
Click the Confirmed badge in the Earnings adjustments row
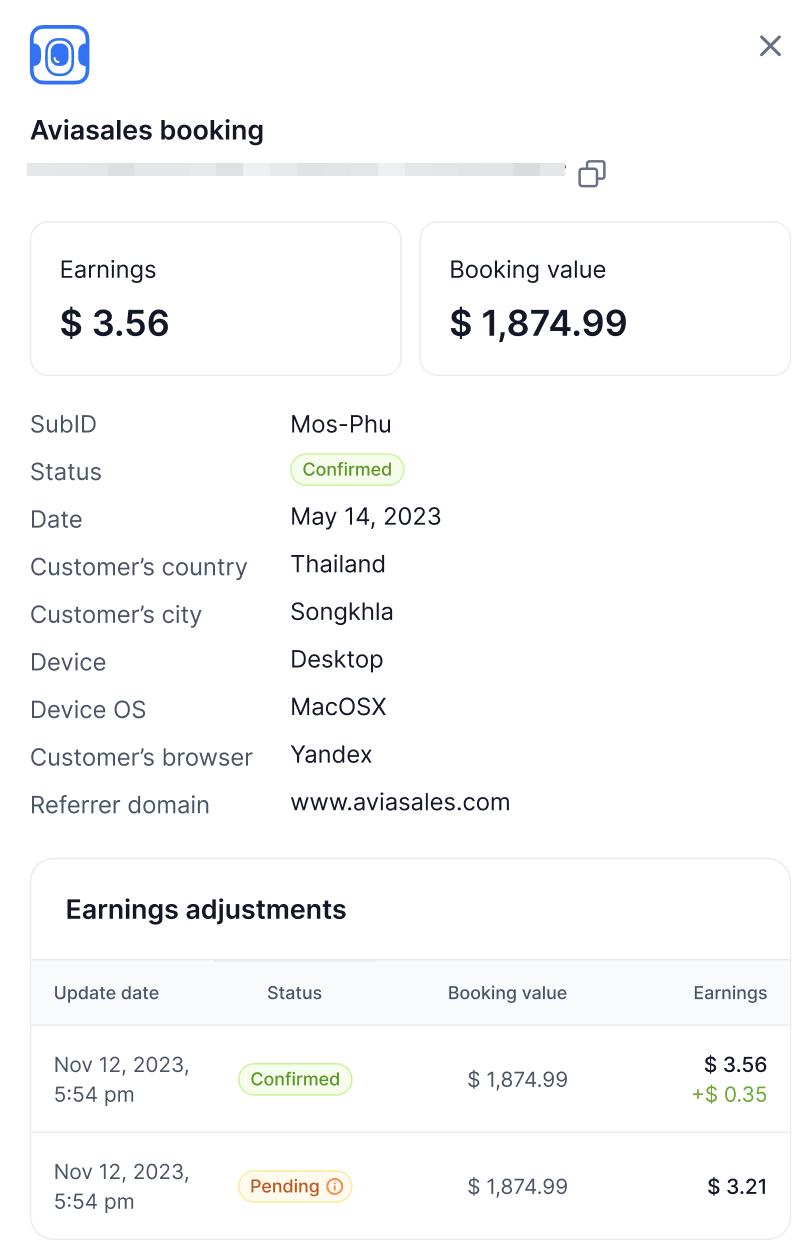pyautogui.click(x=294, y=1079)
